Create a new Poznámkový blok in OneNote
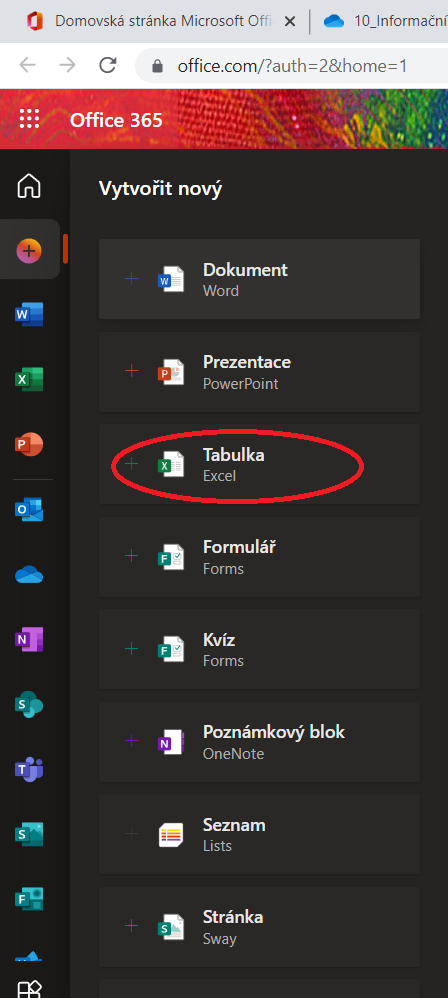 pos(259,742)
